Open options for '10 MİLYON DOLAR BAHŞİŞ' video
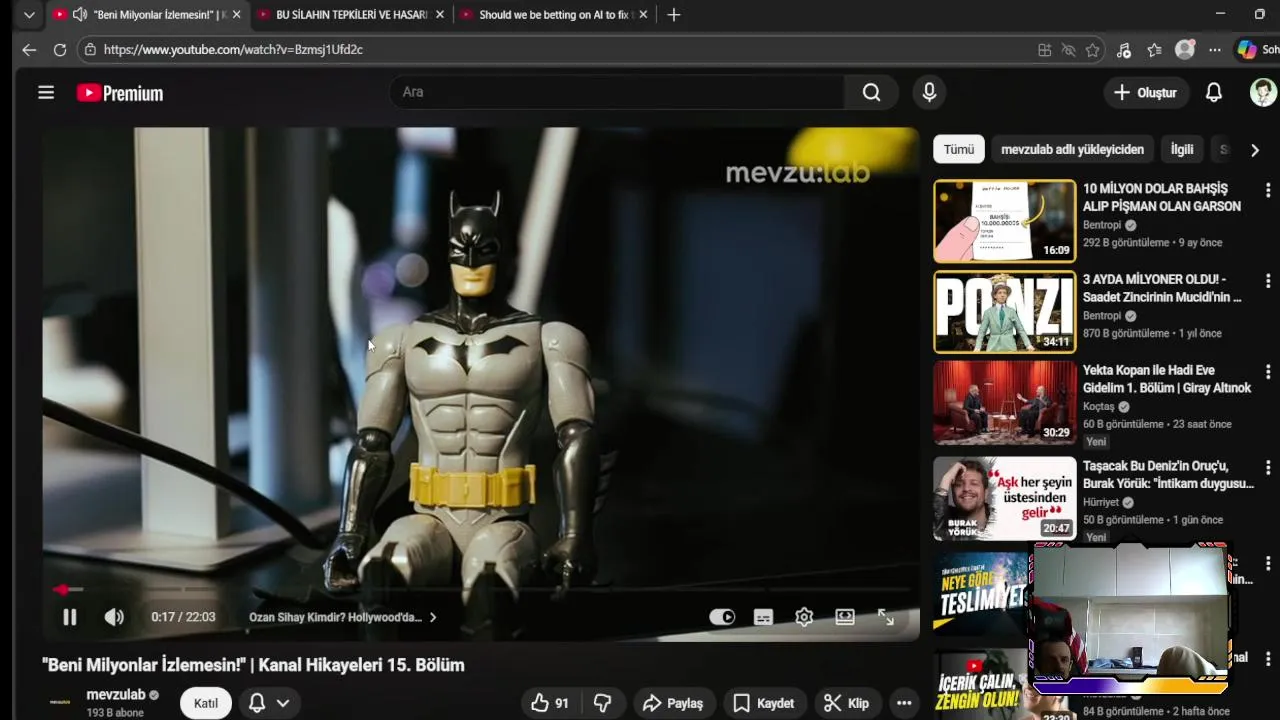 (1268, 190)
